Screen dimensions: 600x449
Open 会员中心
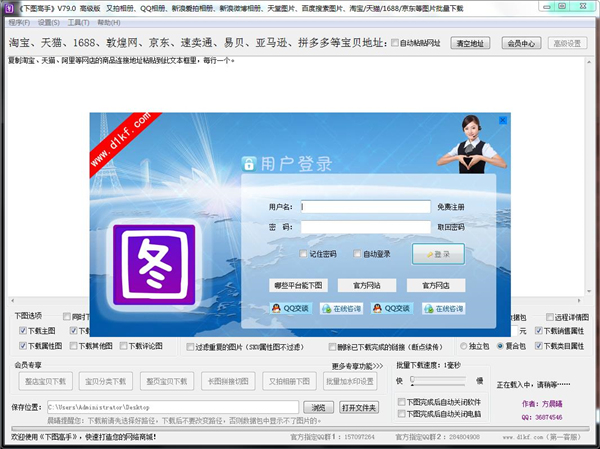pos(521,43)
